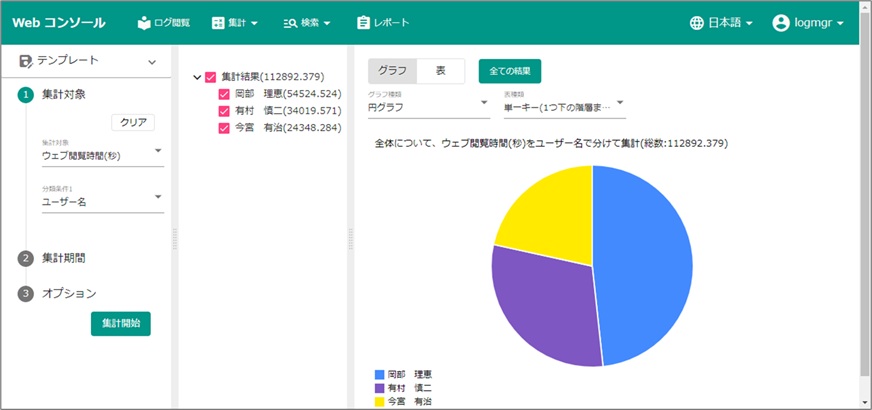The image size is (872, 410).
Task: Switch to the 表 tab
Action: coord(441,71)
